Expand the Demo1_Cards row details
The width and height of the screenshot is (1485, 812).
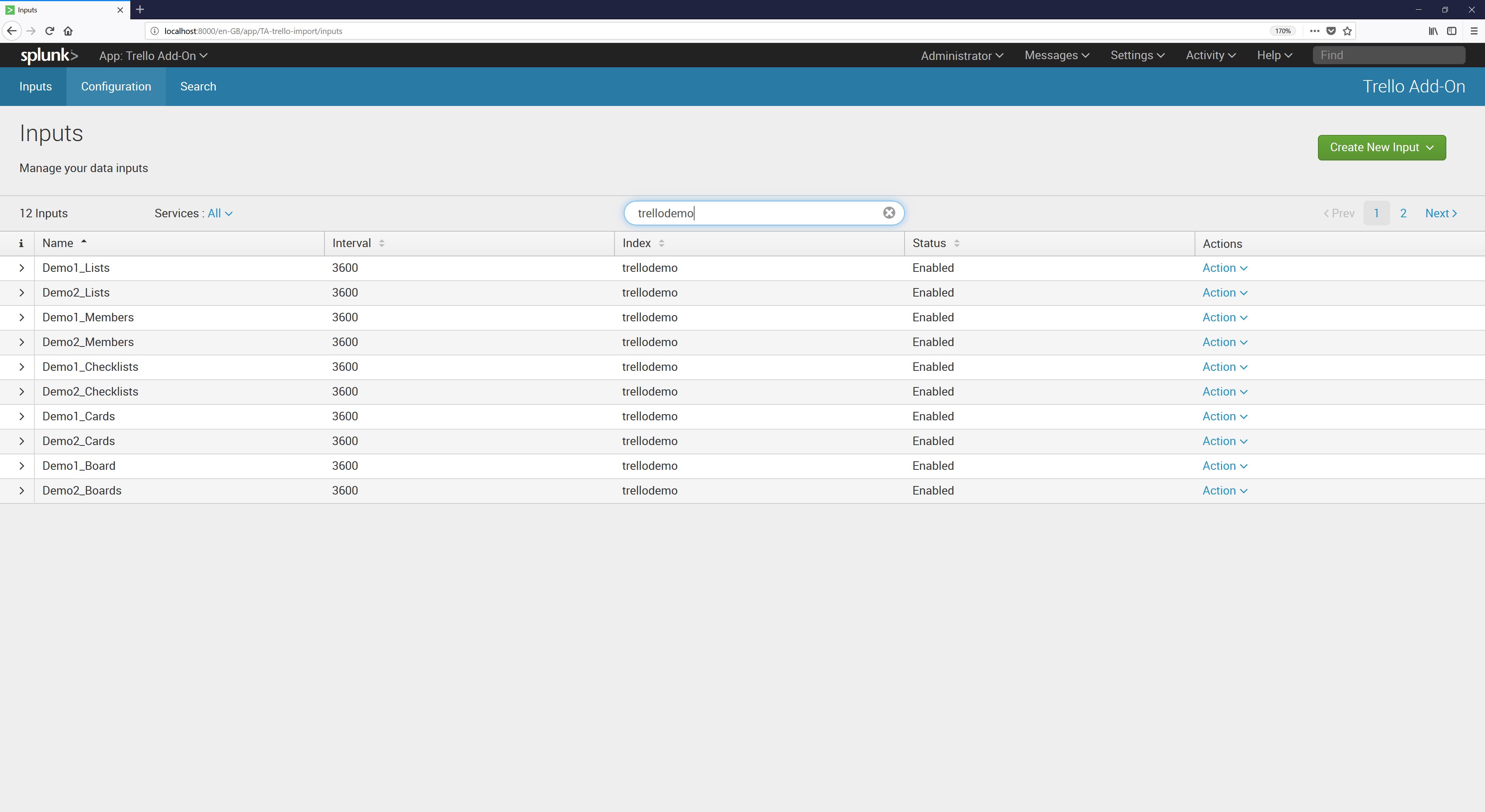pyautogui.click(x=21, y=417)
